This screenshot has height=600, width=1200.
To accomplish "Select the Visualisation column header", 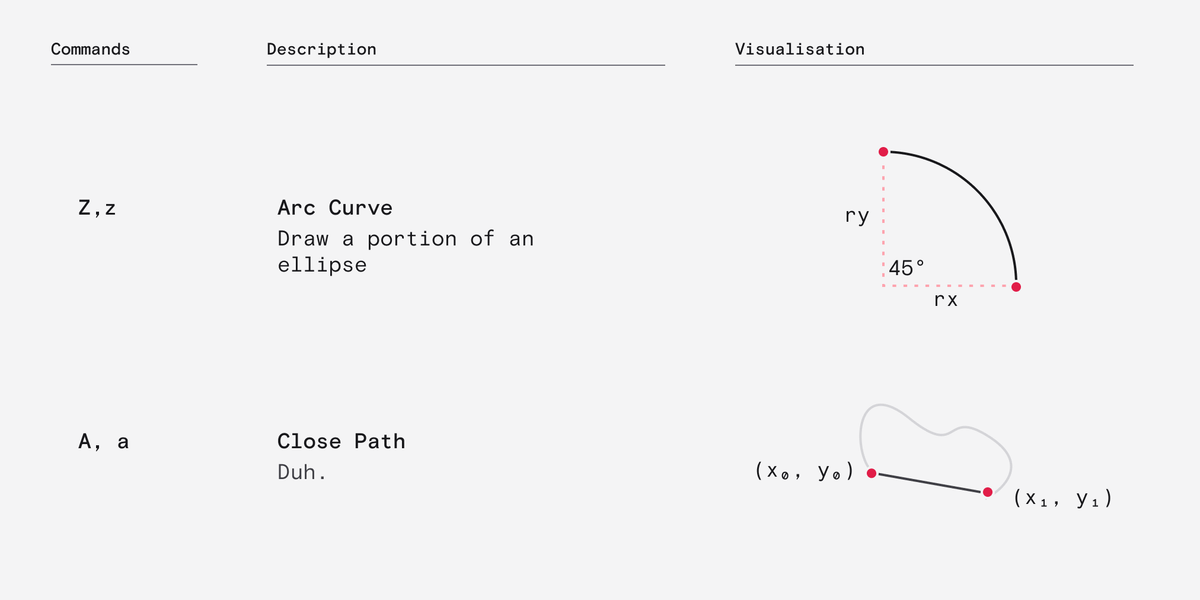I will coord(799,49).
